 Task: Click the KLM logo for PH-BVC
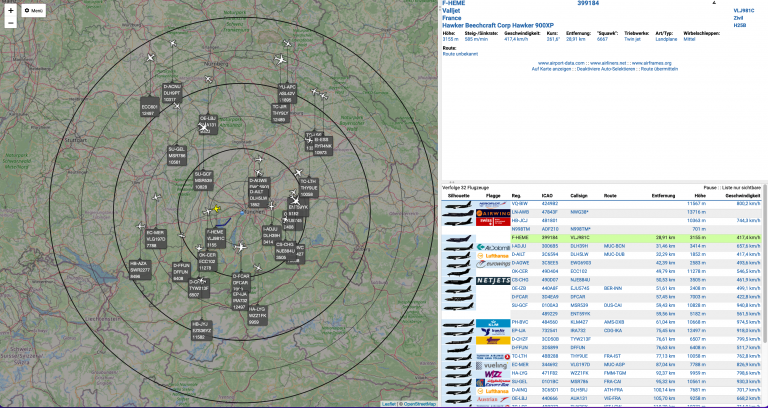click(x=495, y=323)
